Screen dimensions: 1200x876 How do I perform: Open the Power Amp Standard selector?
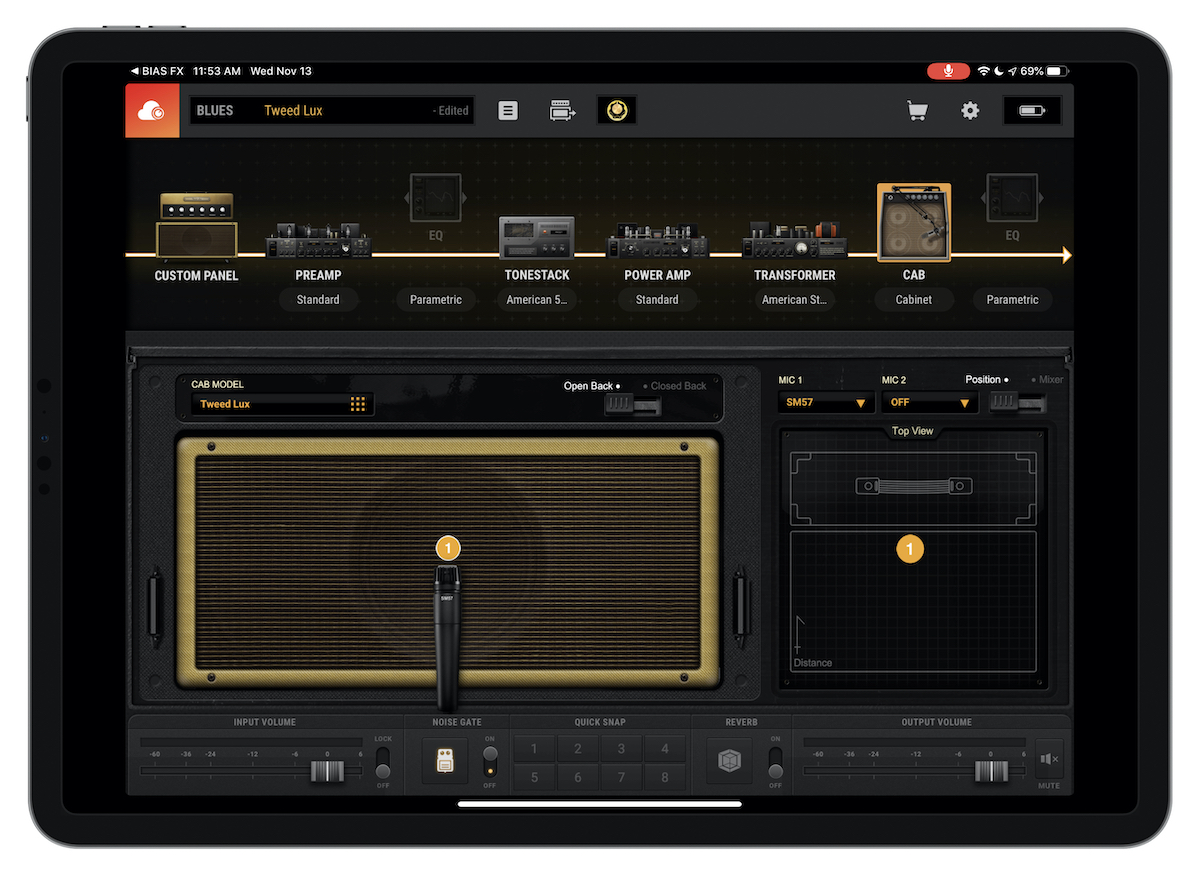click(x=657, y=300)
